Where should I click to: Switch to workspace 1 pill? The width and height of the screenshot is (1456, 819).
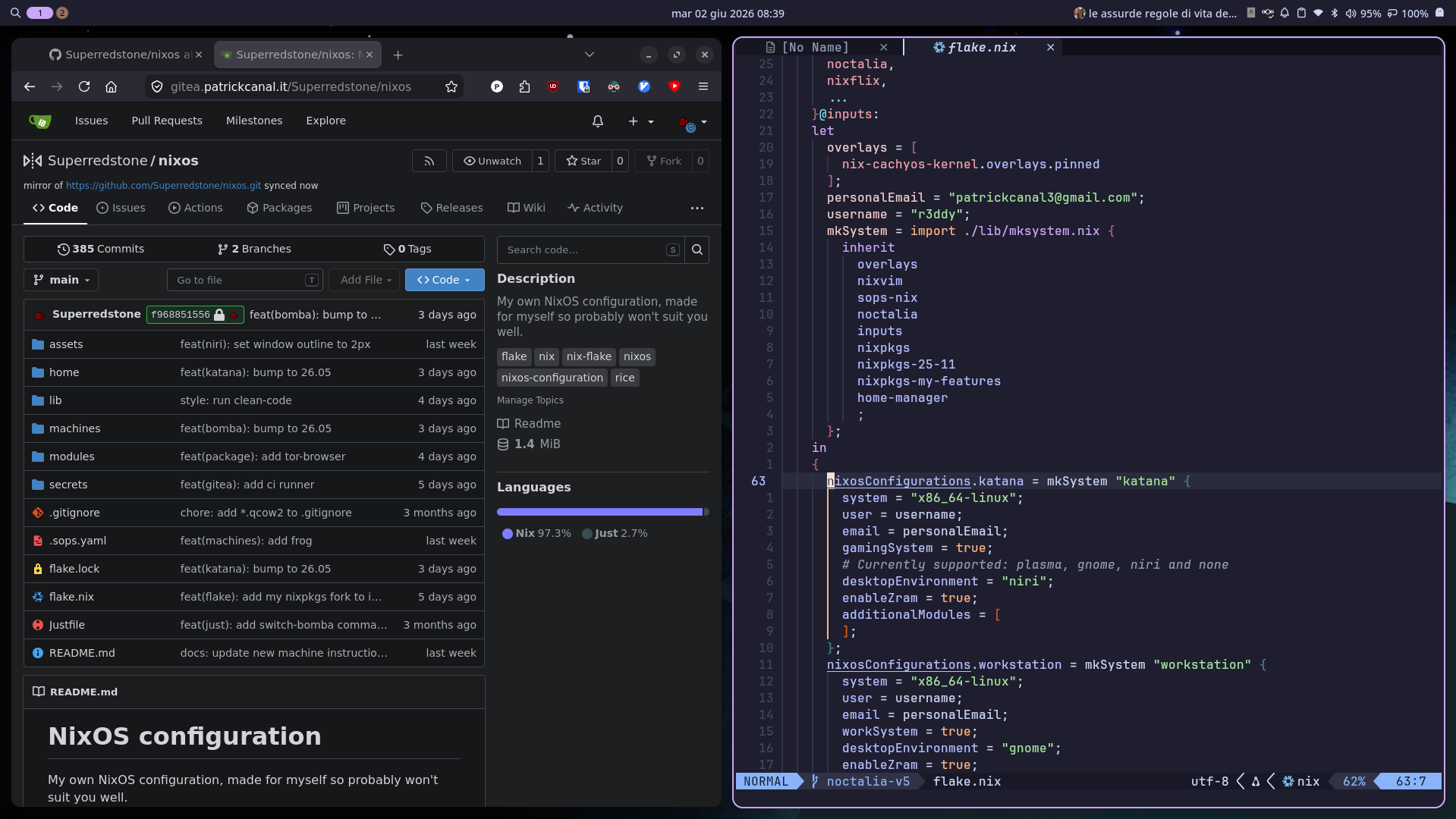point(39,13)
